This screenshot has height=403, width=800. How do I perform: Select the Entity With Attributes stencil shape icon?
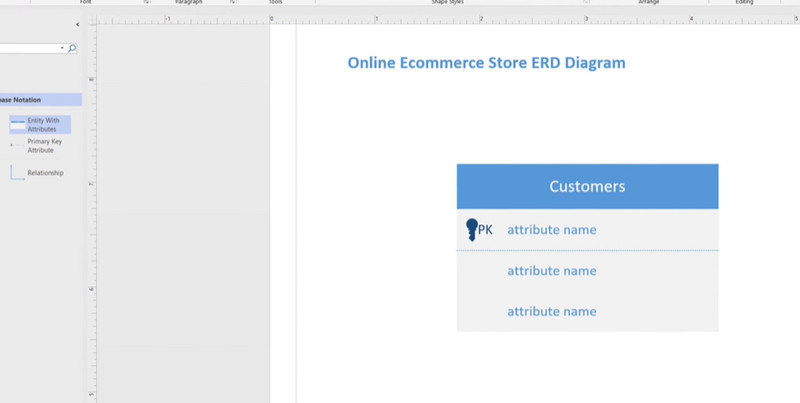pos(18,124)
